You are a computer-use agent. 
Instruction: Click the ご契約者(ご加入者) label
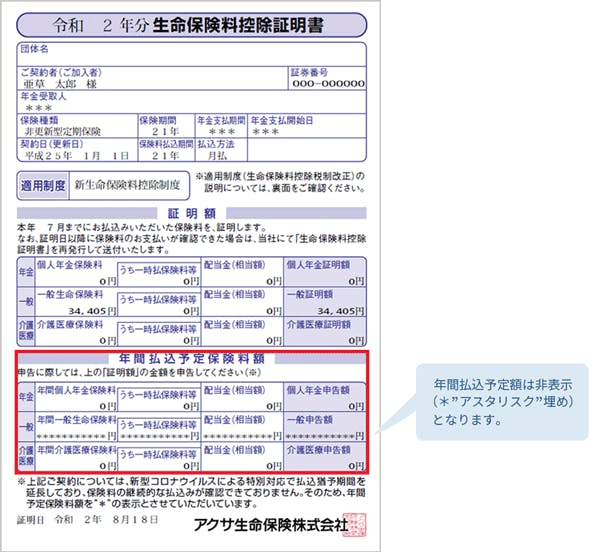pyautogui.click(x=61, y=72)
